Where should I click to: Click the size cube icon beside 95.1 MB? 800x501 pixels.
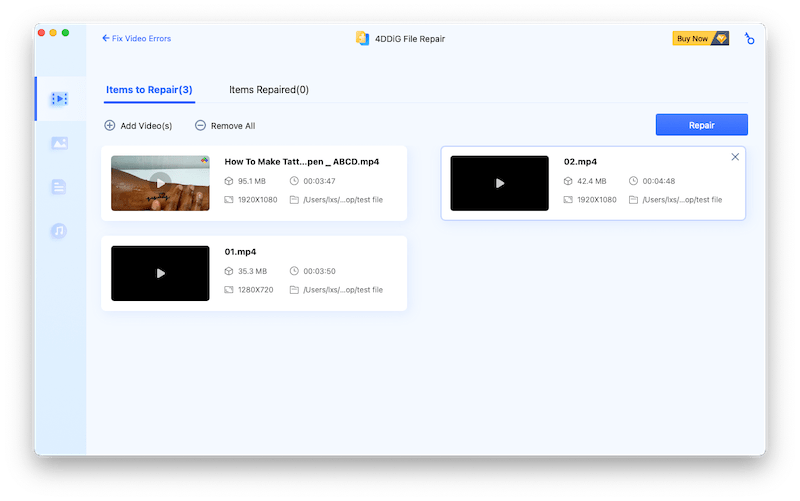click(x=229, y=181)
